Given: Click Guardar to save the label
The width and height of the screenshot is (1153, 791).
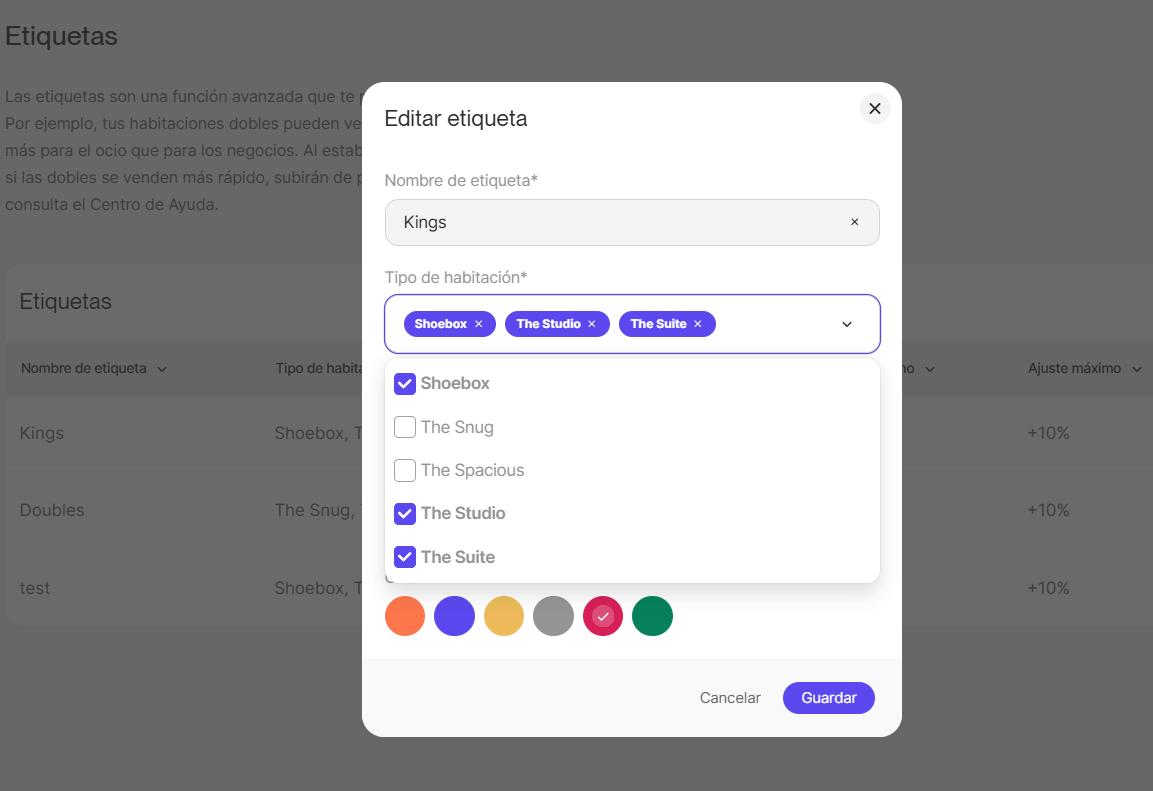Looking at the screenshot, I should 828,698.
